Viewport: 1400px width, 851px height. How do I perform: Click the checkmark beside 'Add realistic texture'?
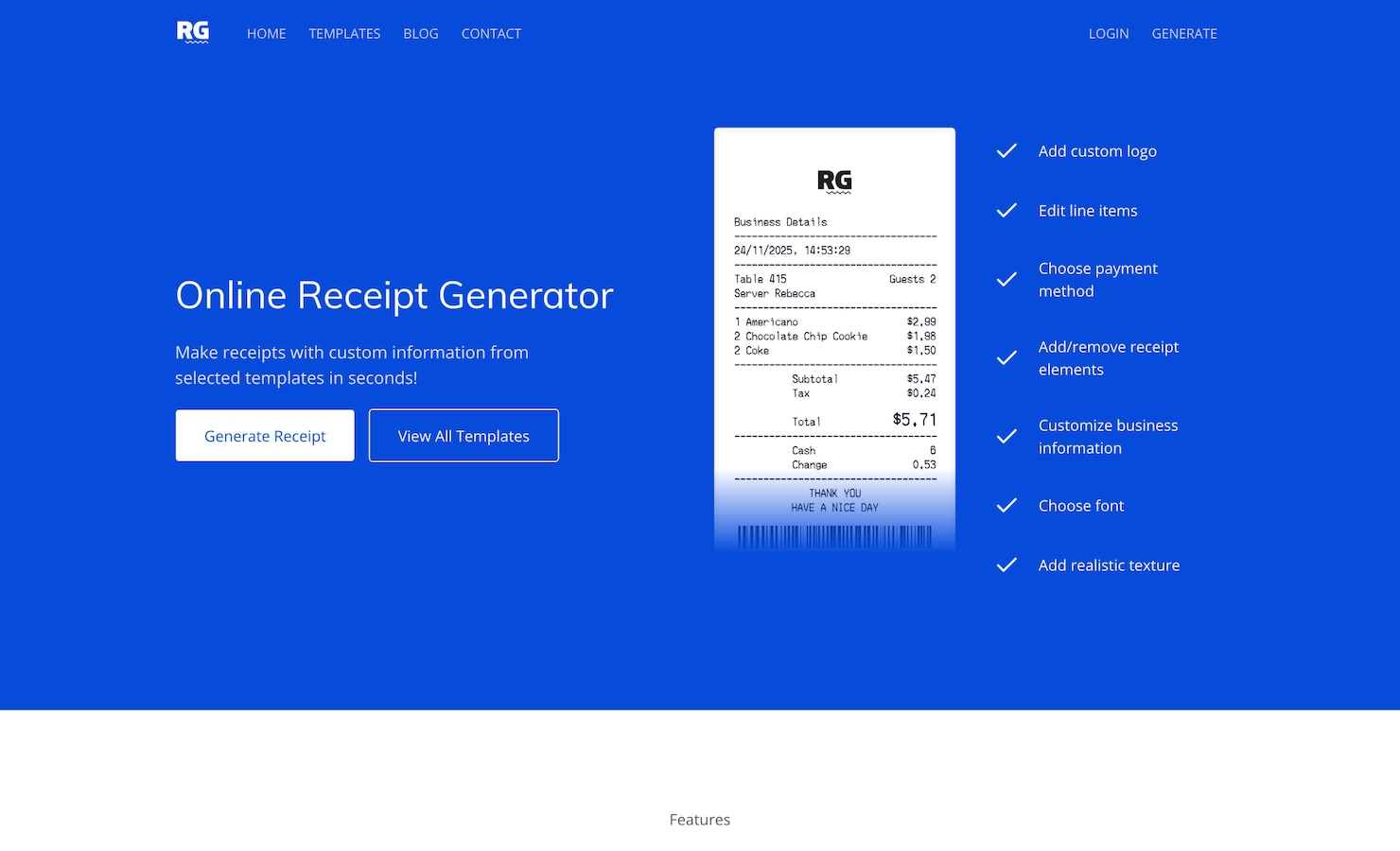pos(1006,564)
